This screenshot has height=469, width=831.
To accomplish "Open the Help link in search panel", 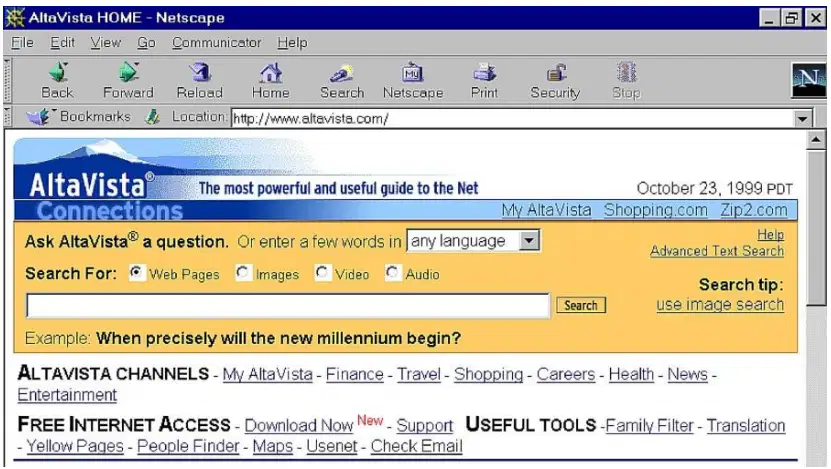I will [770, 234].
